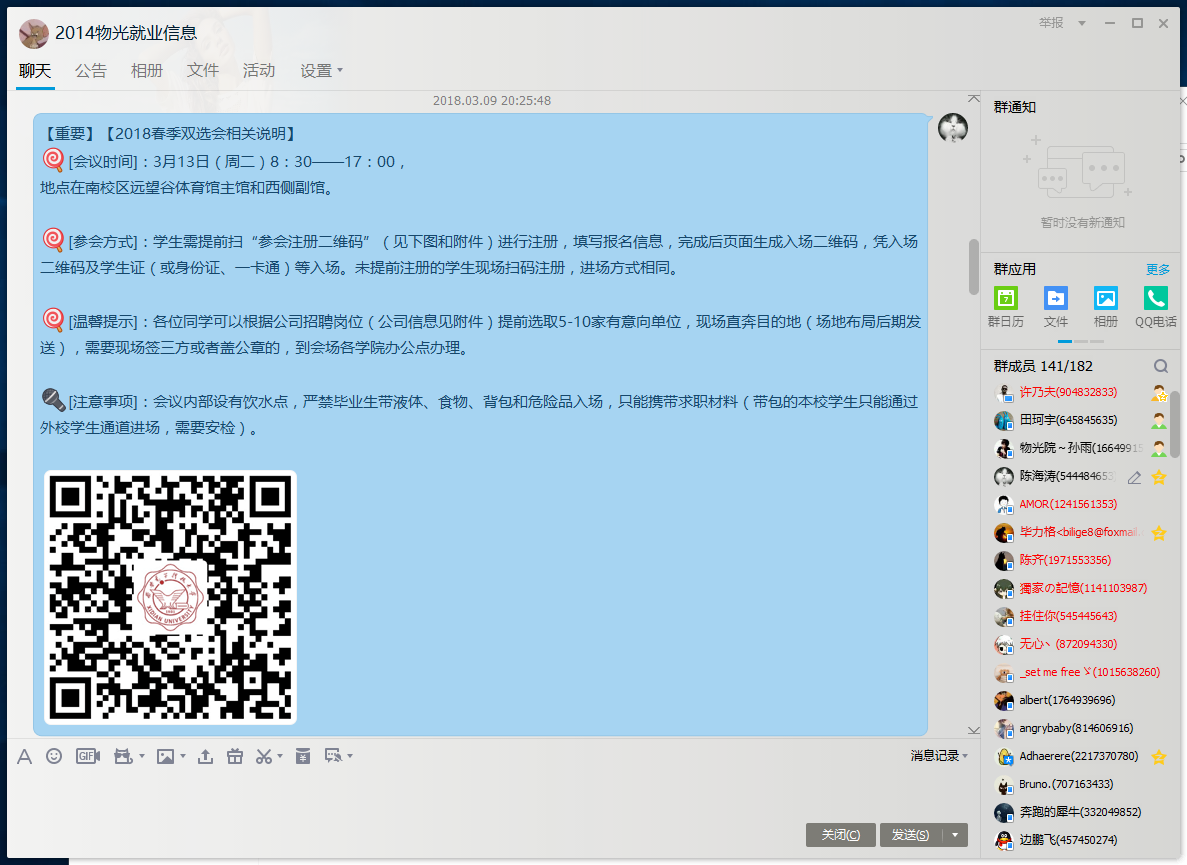Screen dimensions: 1187x865
Task: Click the upload file icon in the toolbar
Action: (x=205, y=756)
